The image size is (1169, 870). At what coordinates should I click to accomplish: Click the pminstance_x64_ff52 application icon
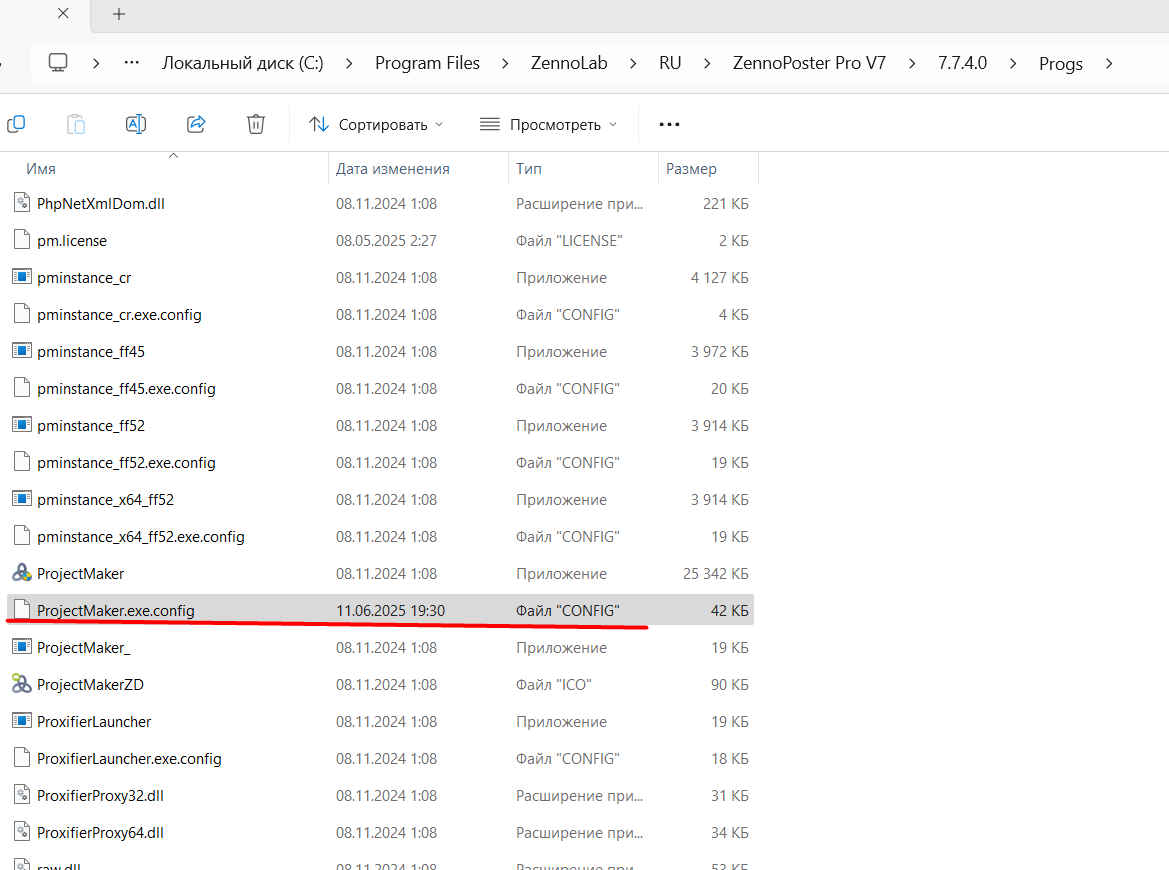(22, 499)
